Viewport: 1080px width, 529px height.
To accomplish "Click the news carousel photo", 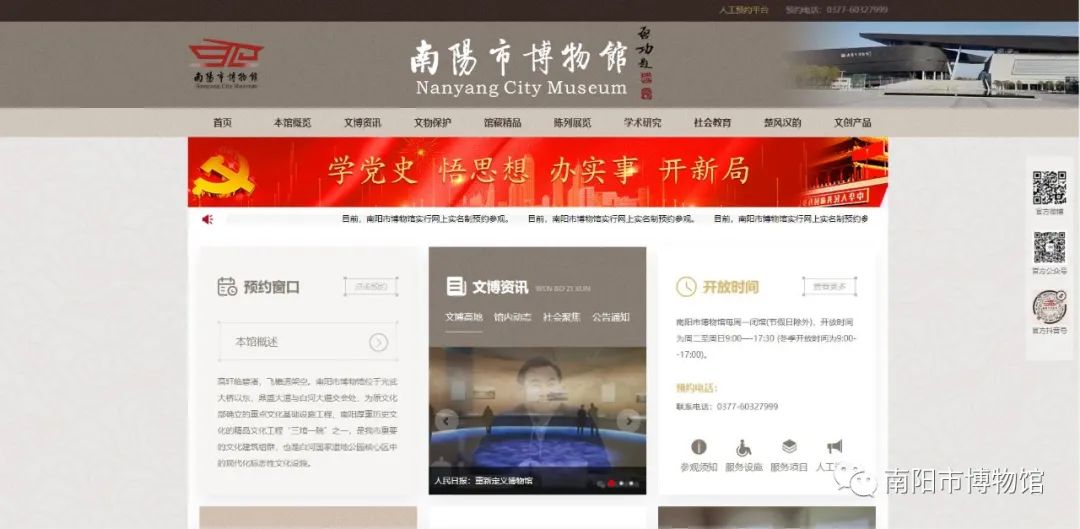I will click(537, 420).
